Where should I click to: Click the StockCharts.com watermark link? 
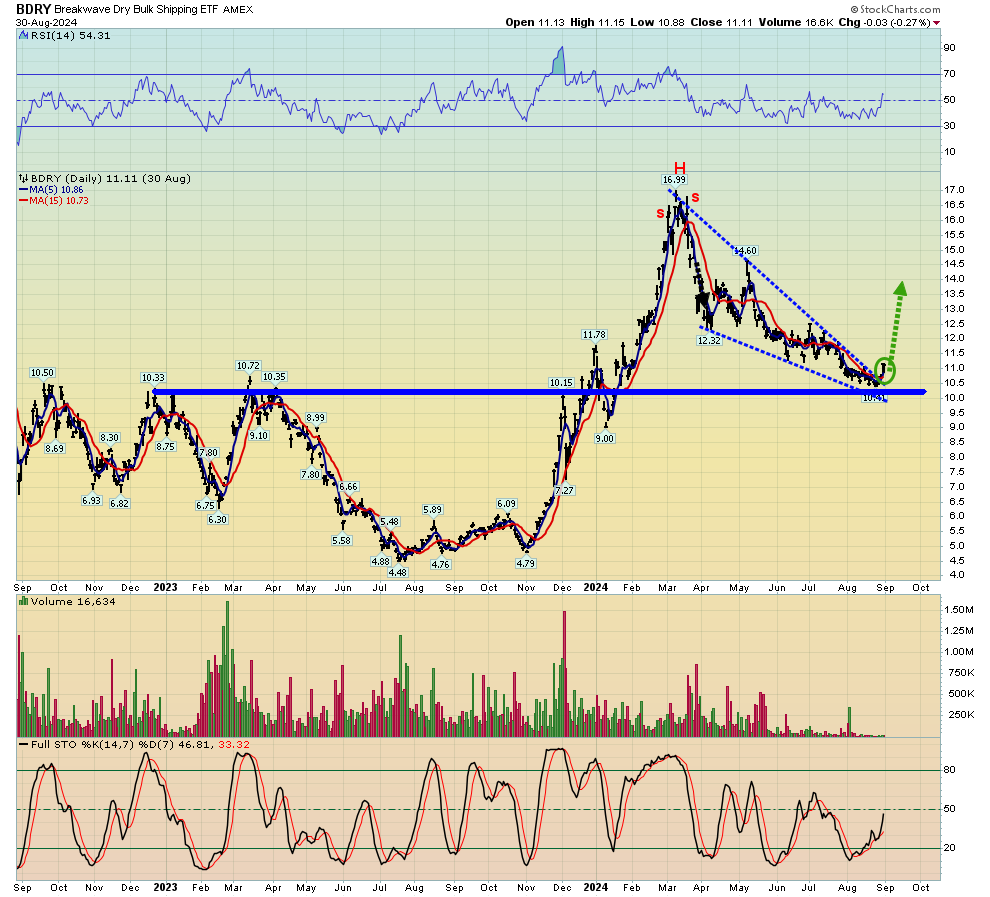[898, 7]
